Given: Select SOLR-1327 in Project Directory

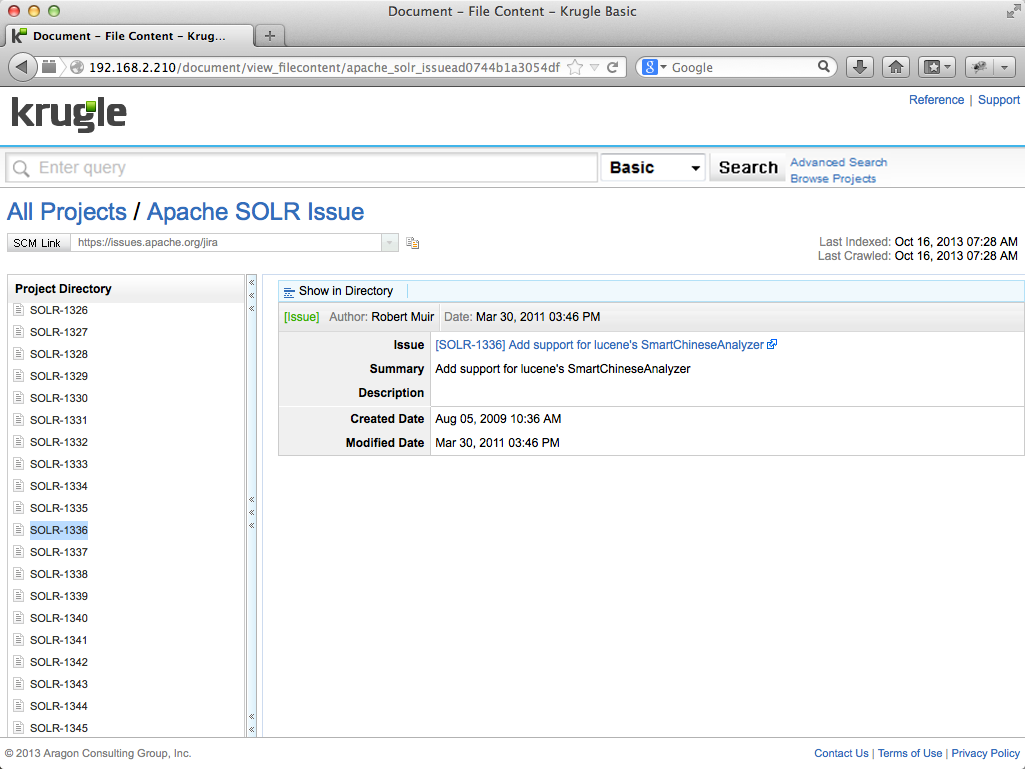Looking at the screenshot, I should click(59, 332).
